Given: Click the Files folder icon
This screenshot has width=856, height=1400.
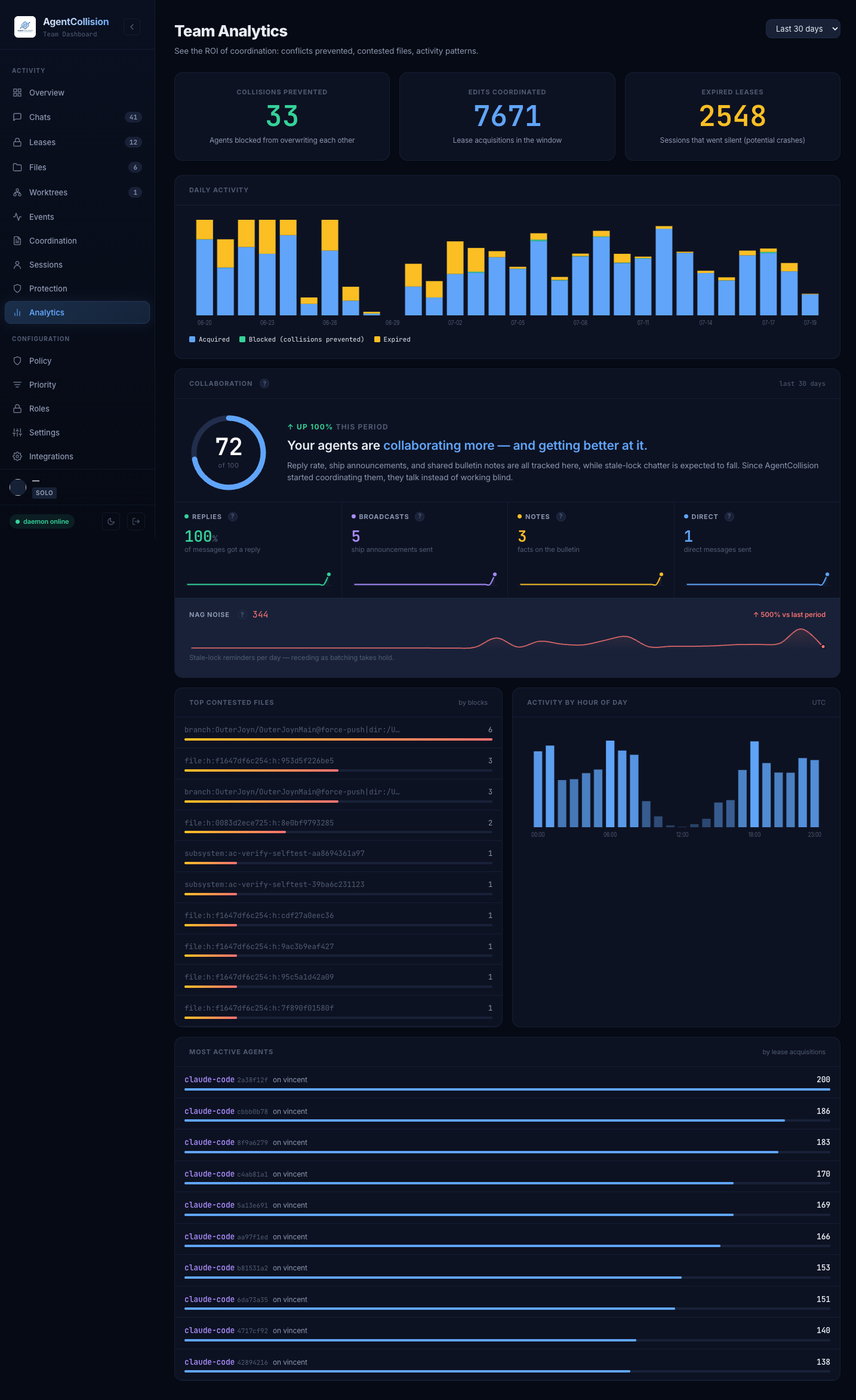Looking at the screenshot, I should [x=17, y=167].
